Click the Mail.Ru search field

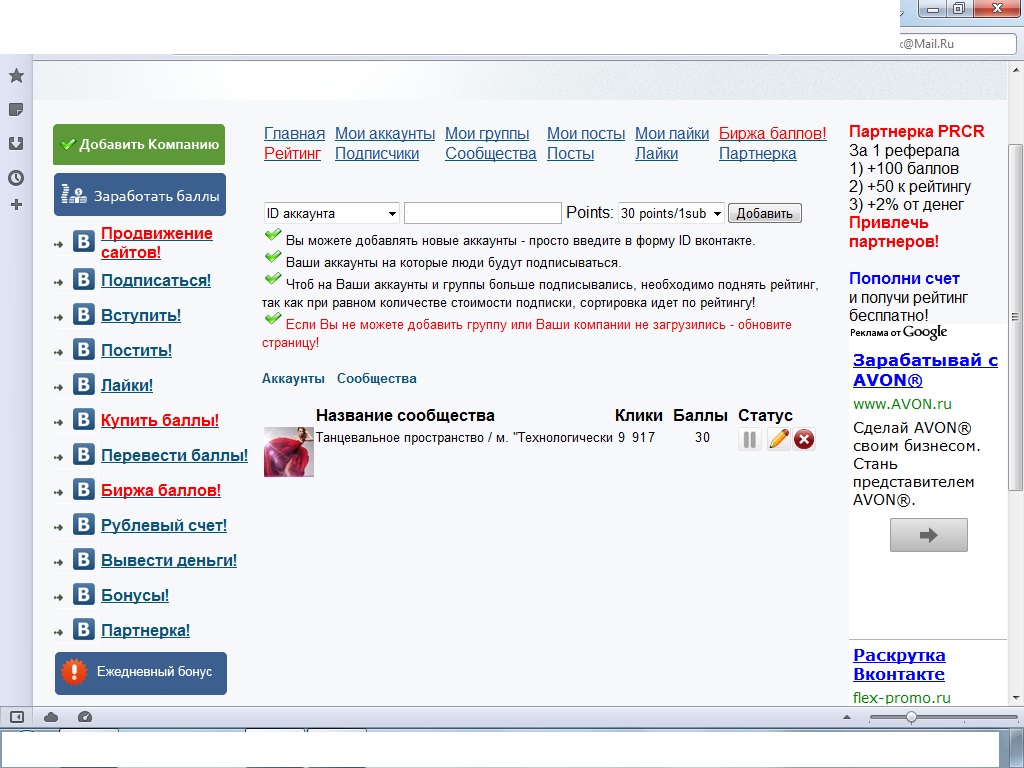click(x=957, y=44)
